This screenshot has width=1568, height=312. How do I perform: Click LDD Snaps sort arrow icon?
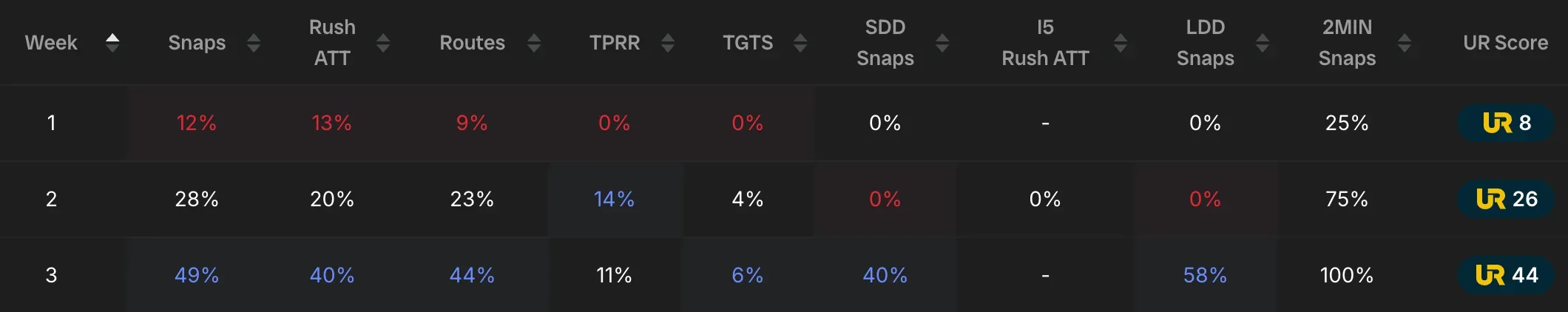pyautogui.click(x=1263, y=43)
